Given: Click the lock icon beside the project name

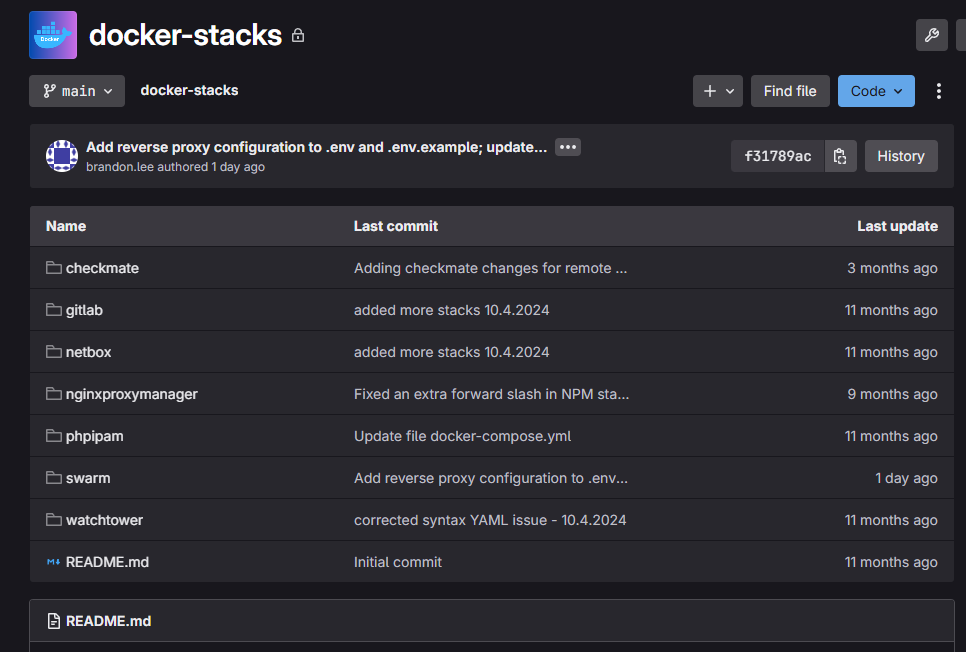Looking at the screenshot, I should coord(297,35).
